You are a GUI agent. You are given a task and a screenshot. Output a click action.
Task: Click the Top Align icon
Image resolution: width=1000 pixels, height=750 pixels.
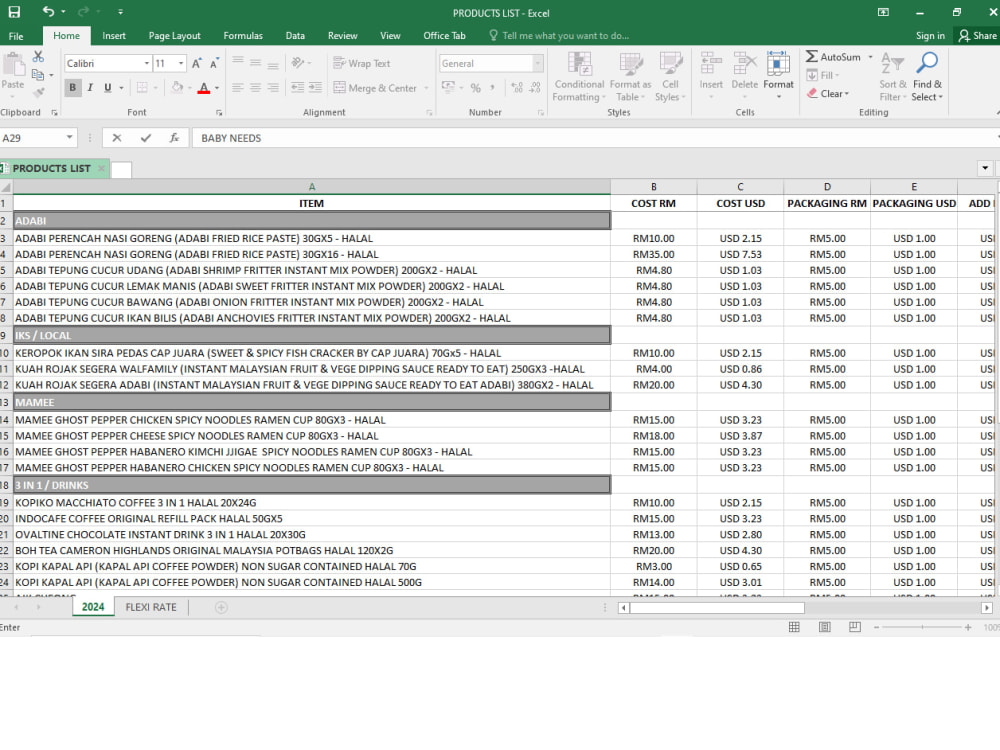(237, 62)
